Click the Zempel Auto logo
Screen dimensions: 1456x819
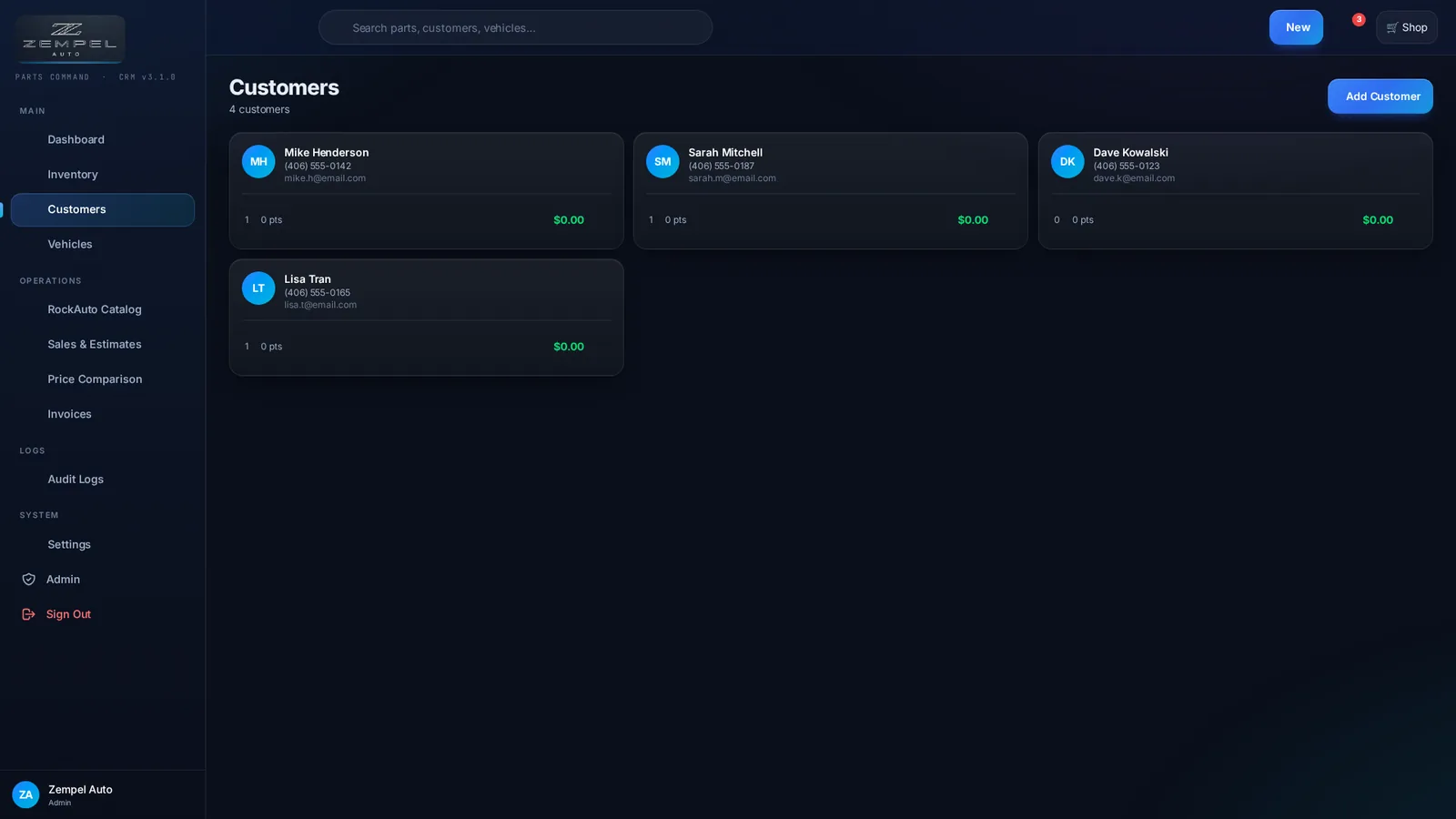(70, 38)
